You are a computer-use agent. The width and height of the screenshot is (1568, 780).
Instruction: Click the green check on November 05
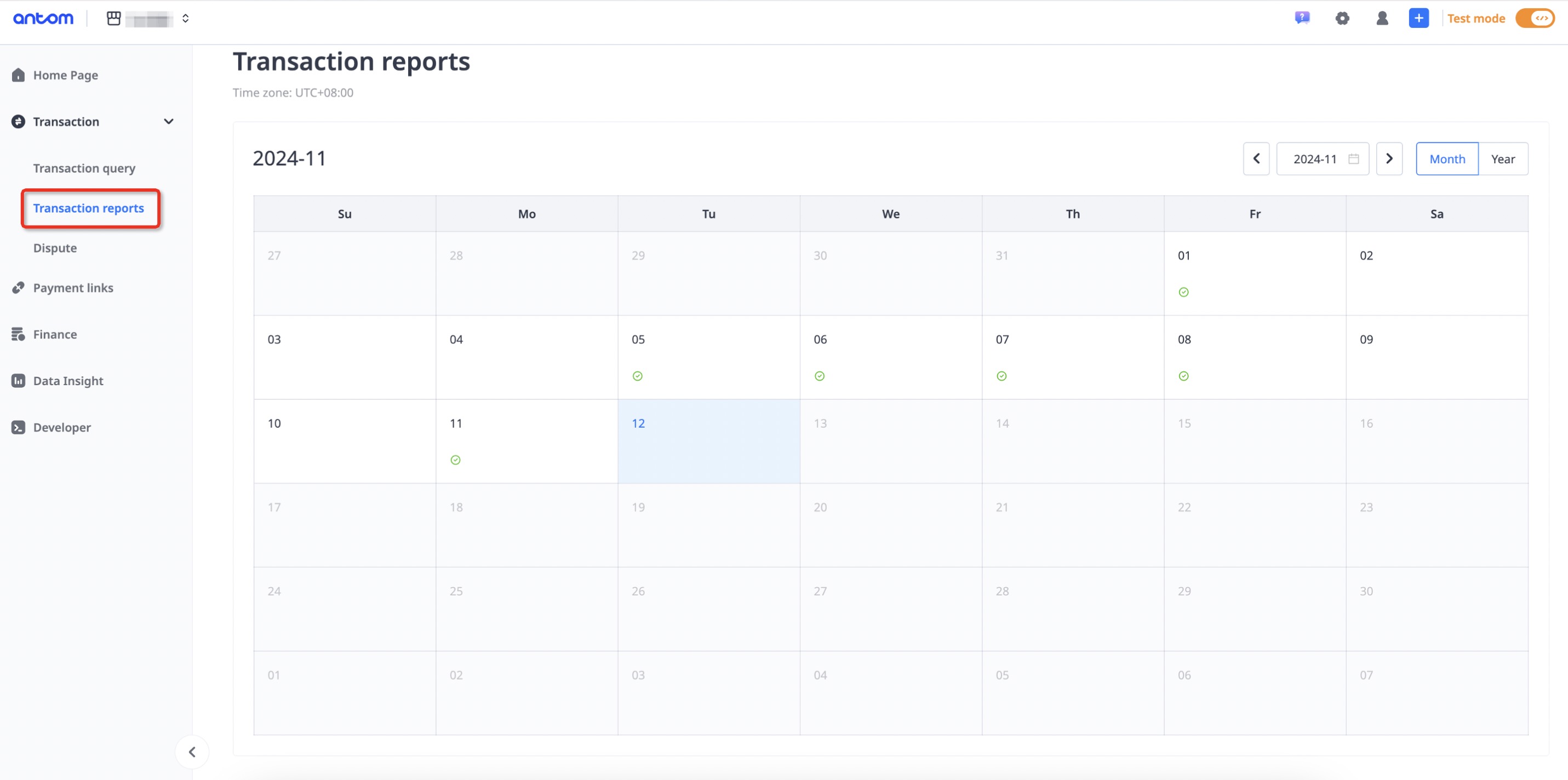pyautogui.click(x=637, y=376)
